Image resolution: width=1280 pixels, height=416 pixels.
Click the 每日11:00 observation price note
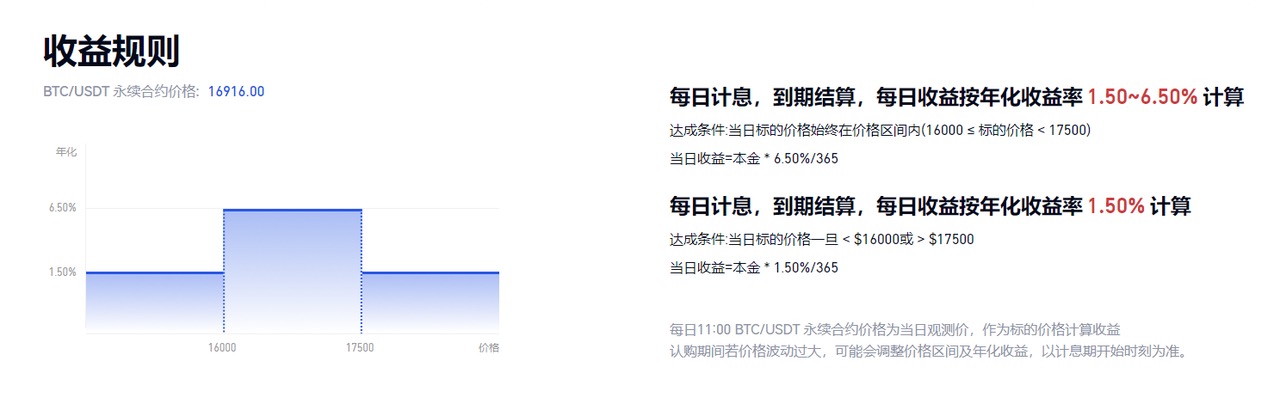point(894,328)
